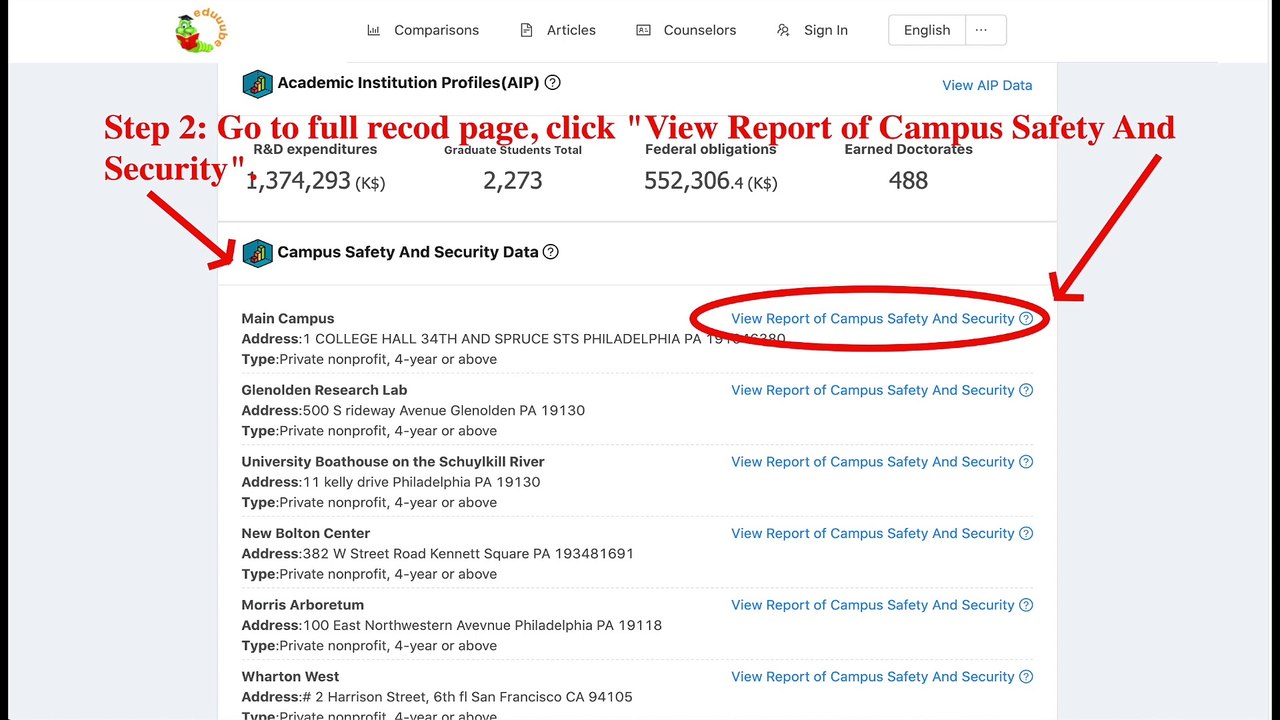Click address 382 W Street Road Kennett Square
Viewport: 1280px width, 720px height.
[438, 553]
